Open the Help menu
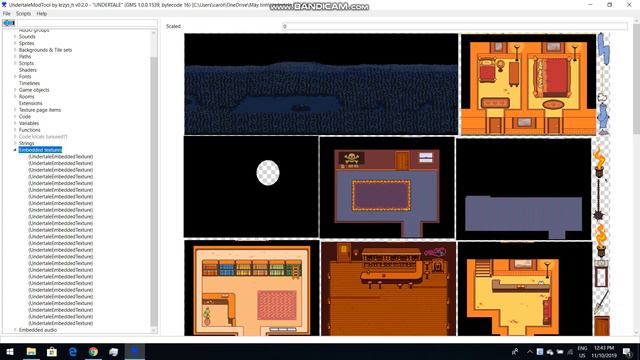640x360 pixels. tap(42, 13)
